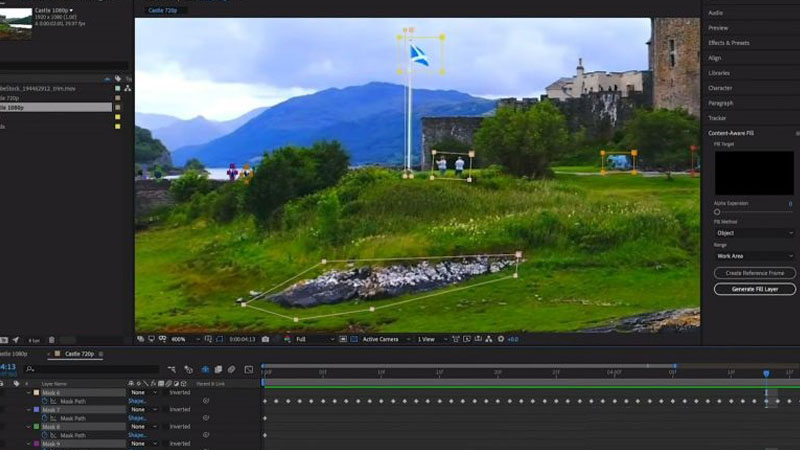The image size is (800, 450).
Task: Click the Create Reference Frame button
Action: (755, 273)
